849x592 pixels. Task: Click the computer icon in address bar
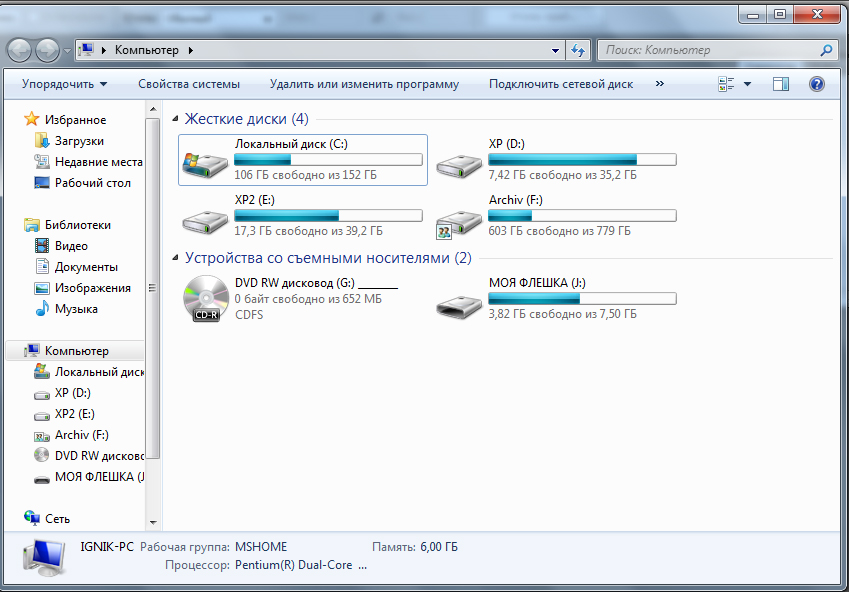pyautogui.click(x=86, y=50)
